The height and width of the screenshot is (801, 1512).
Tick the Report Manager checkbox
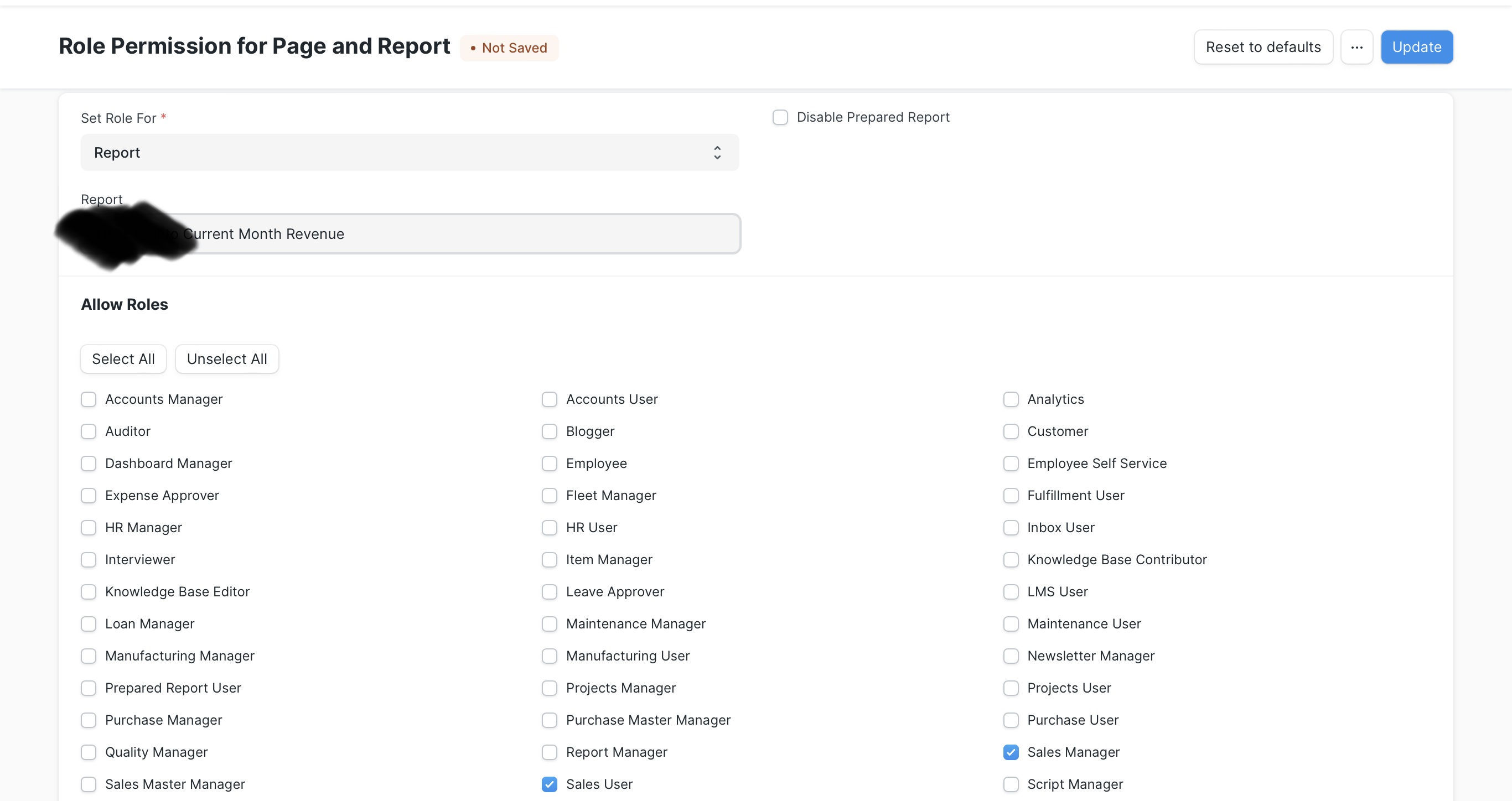[549, 752]
